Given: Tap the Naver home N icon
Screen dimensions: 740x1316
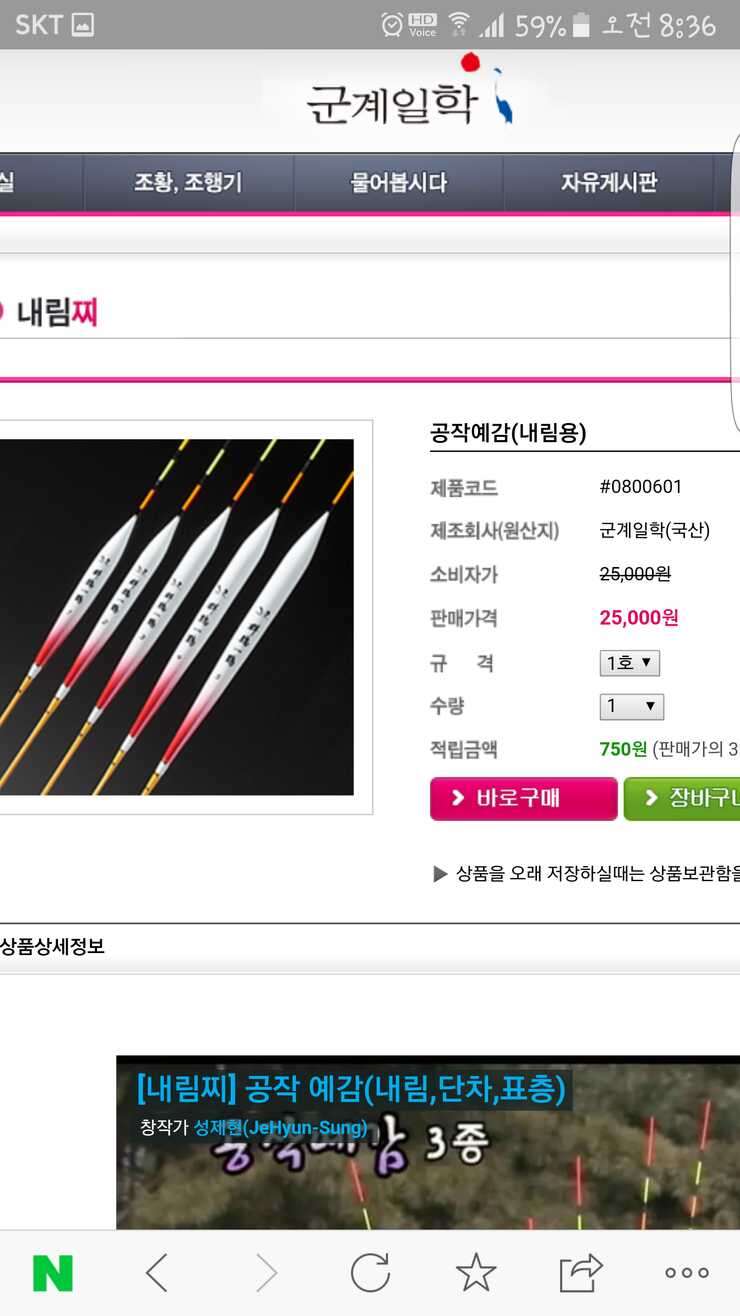Looking at the screenshot, I should click(x=53, y=1273).
